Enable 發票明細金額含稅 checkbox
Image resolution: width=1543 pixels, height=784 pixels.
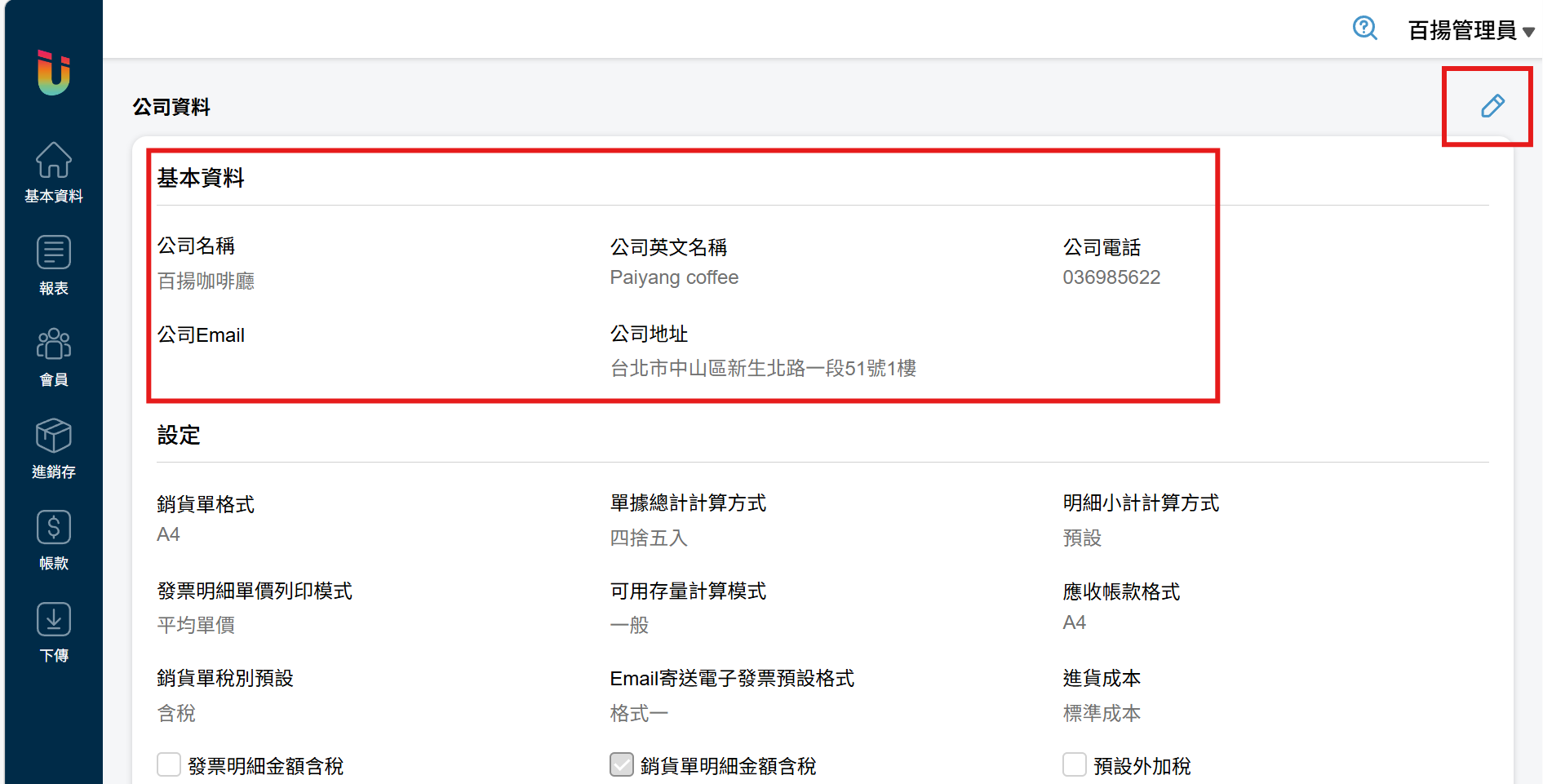point(169,765)
